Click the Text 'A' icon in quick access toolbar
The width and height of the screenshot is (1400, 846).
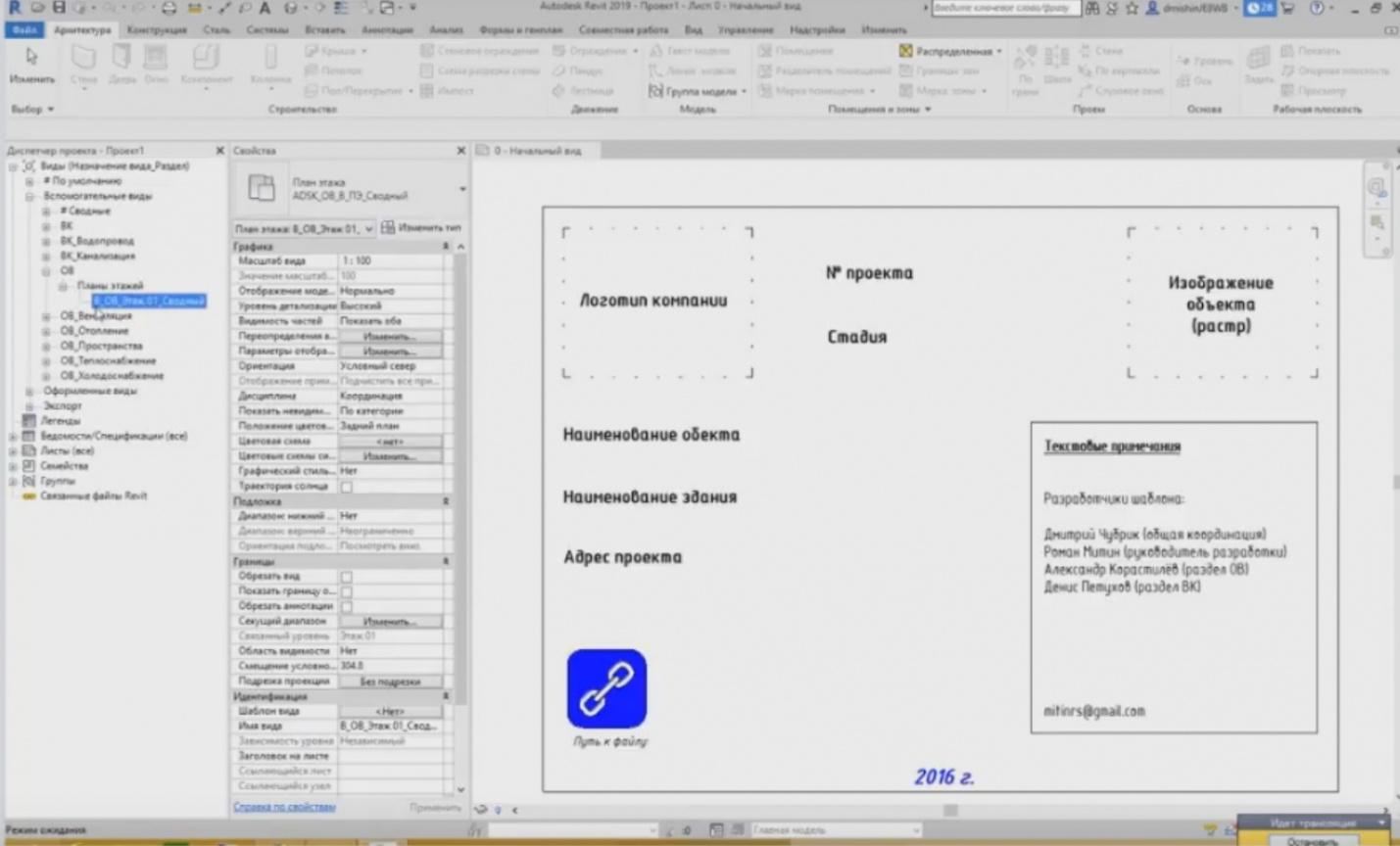coord(265,9)
